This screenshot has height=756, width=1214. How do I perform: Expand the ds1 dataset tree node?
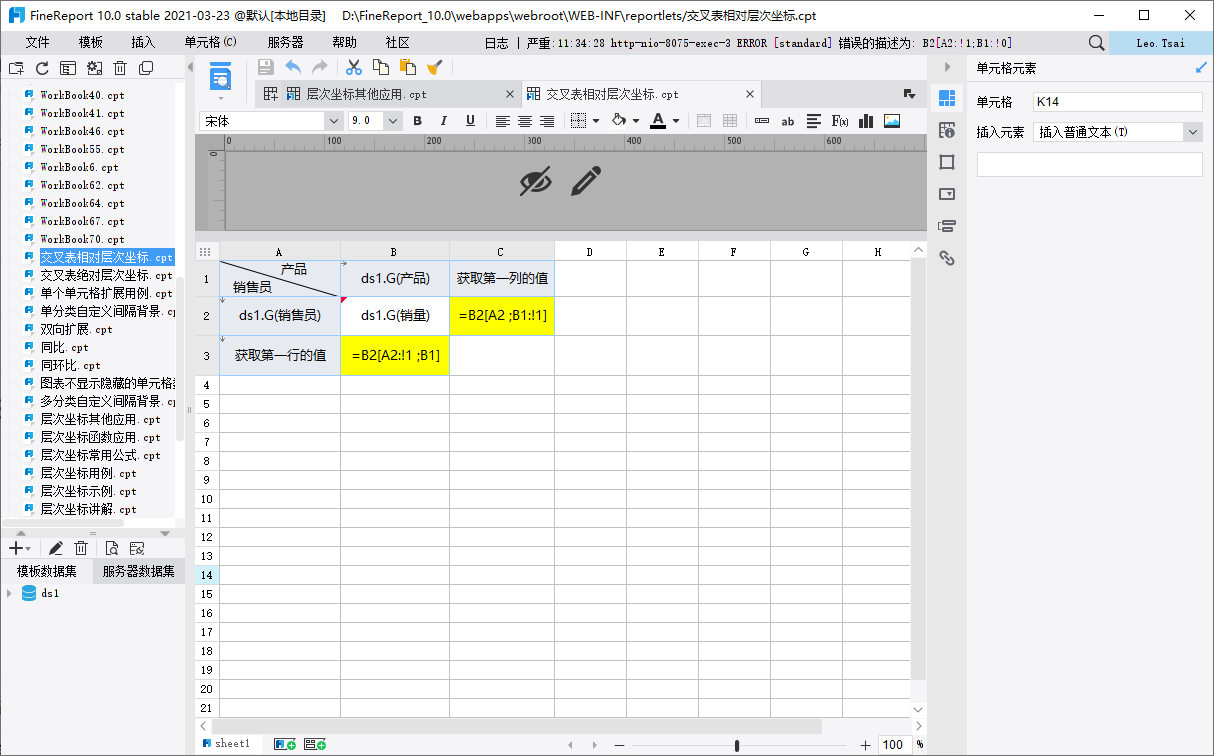9,593
